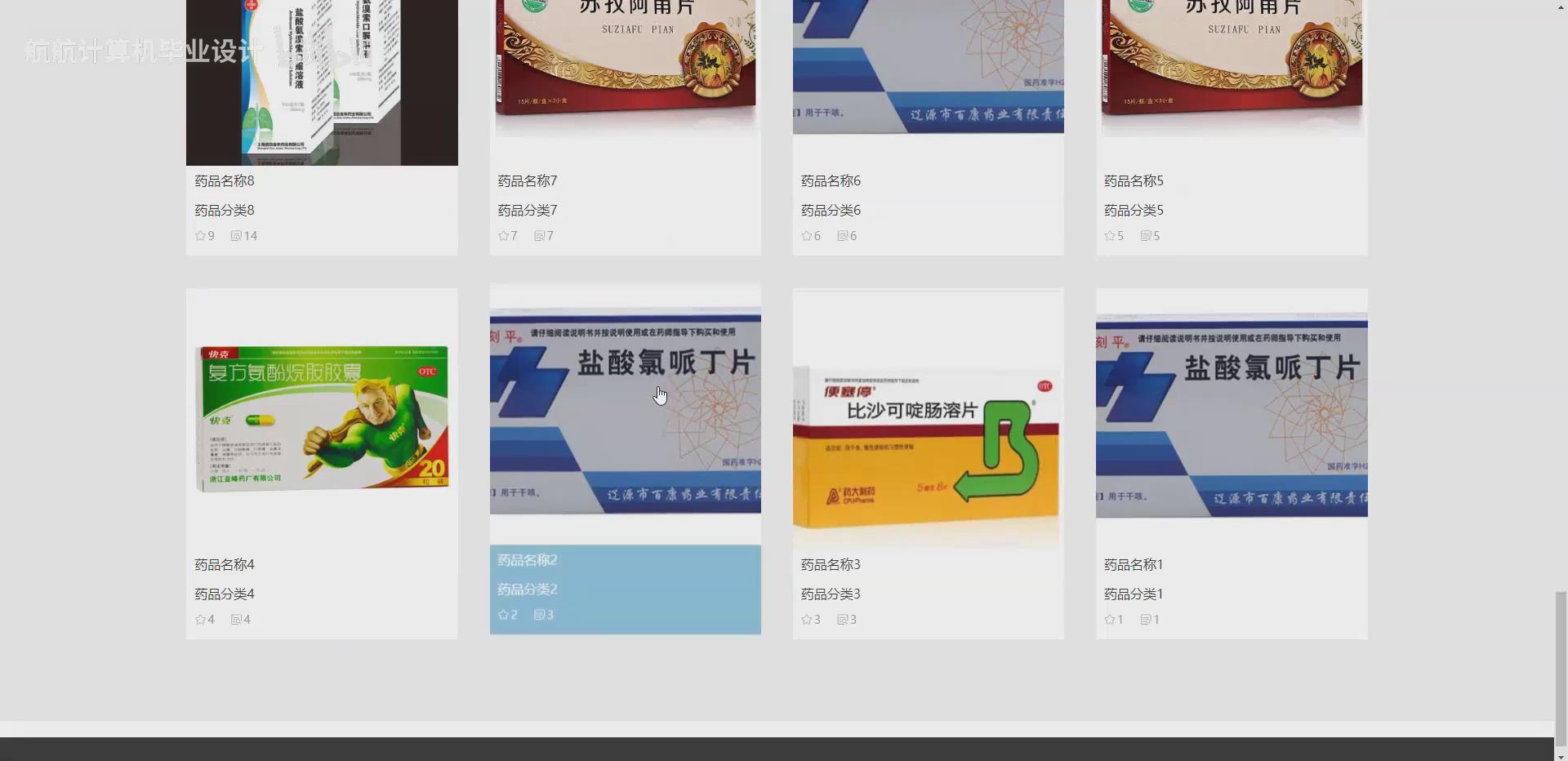
Task: Open the 药品名称1 title link
Action: pyautogui.click(x=1134, y=565)
